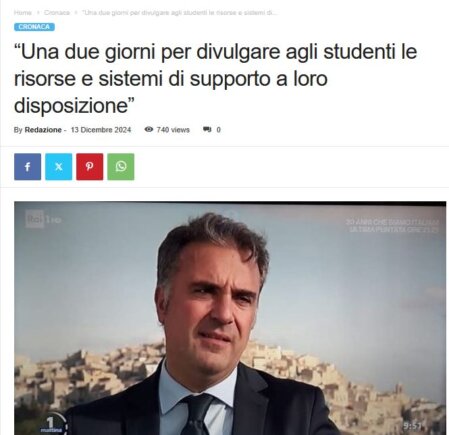Click the article headline text
Viewport: 449px width, 435px height.
point(215,79)
